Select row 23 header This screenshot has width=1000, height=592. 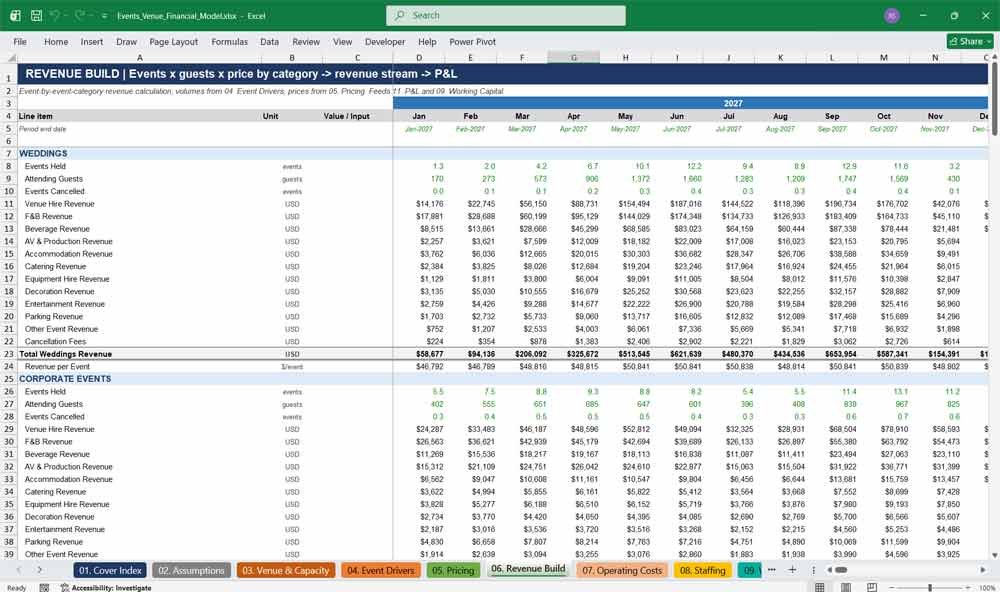pos(9,354)
